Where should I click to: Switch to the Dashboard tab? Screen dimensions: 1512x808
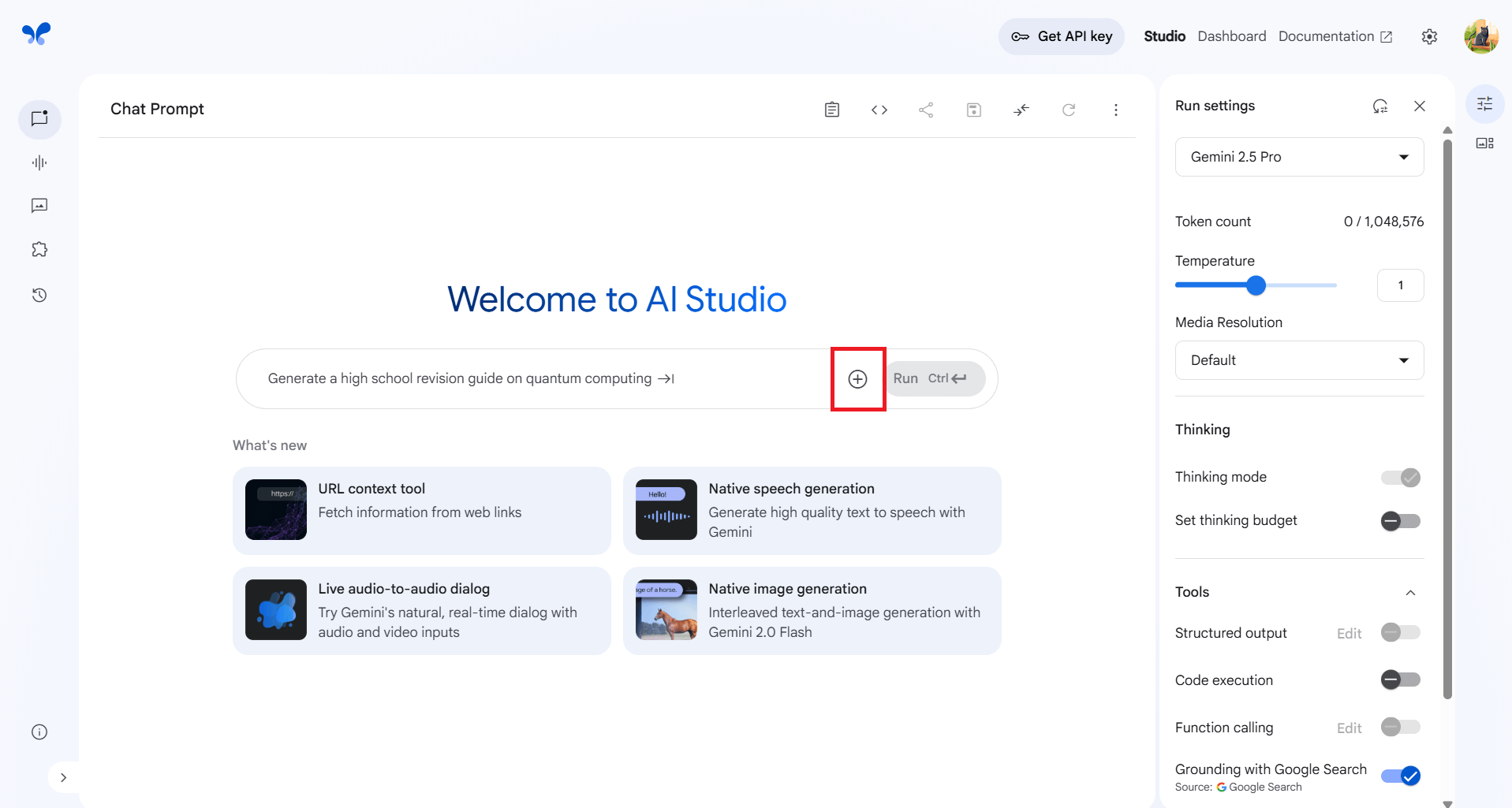1231,36
